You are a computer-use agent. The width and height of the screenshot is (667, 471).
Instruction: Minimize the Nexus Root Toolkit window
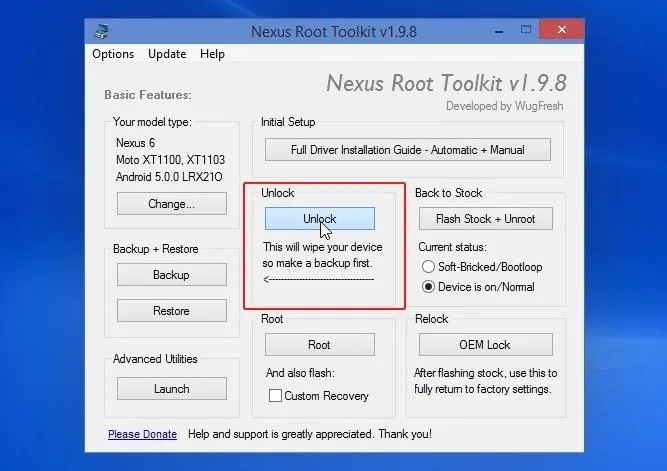499,31
